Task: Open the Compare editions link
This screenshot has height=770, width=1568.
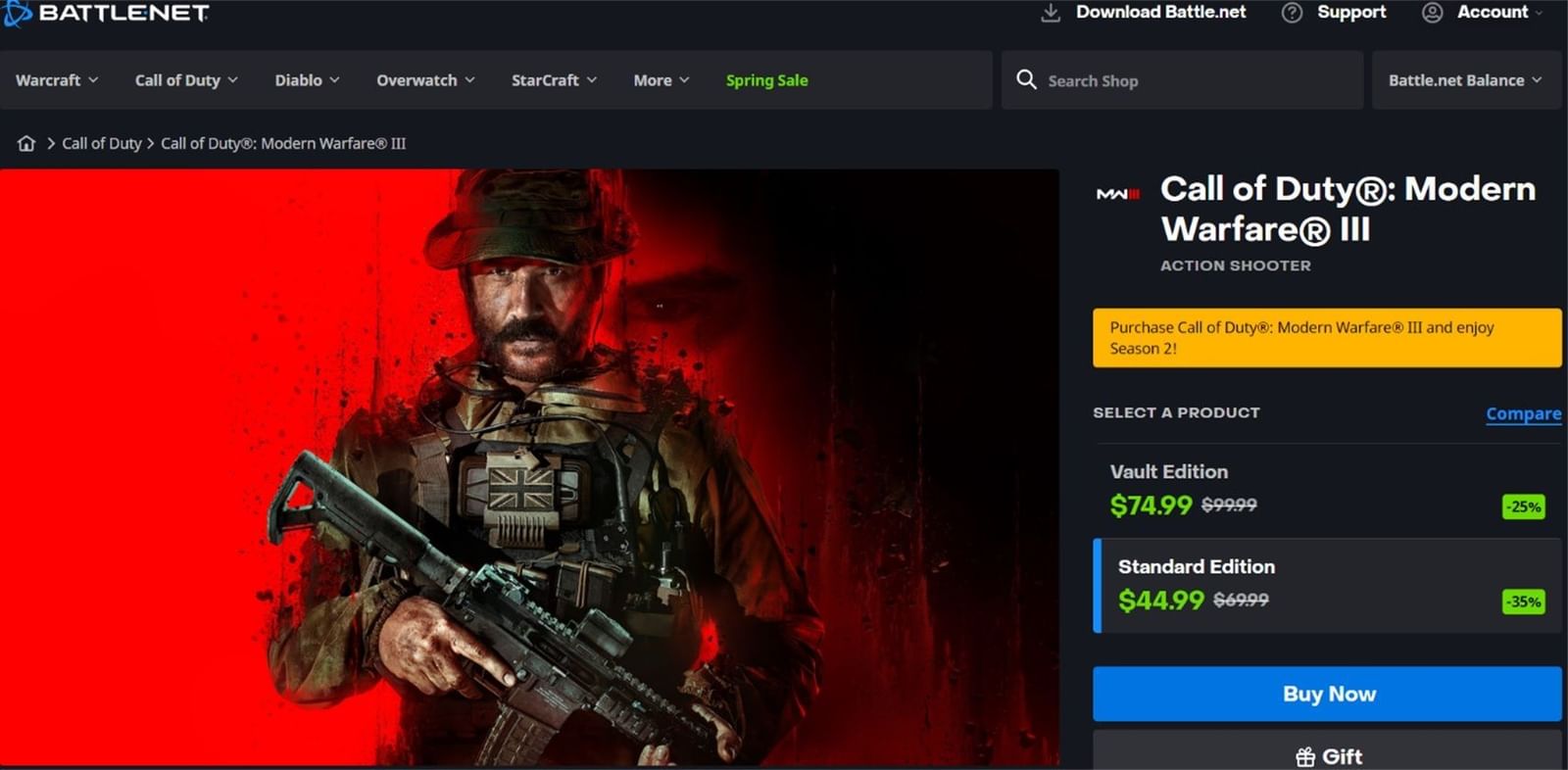Action: point(1524,413)
